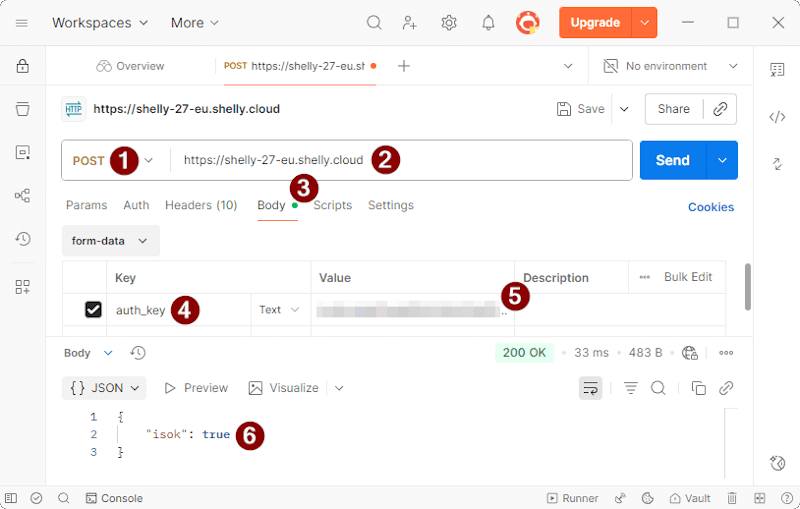The image size is (800, 509).
Task: Click the trash icon in status bar
Action: click(732, 498)
